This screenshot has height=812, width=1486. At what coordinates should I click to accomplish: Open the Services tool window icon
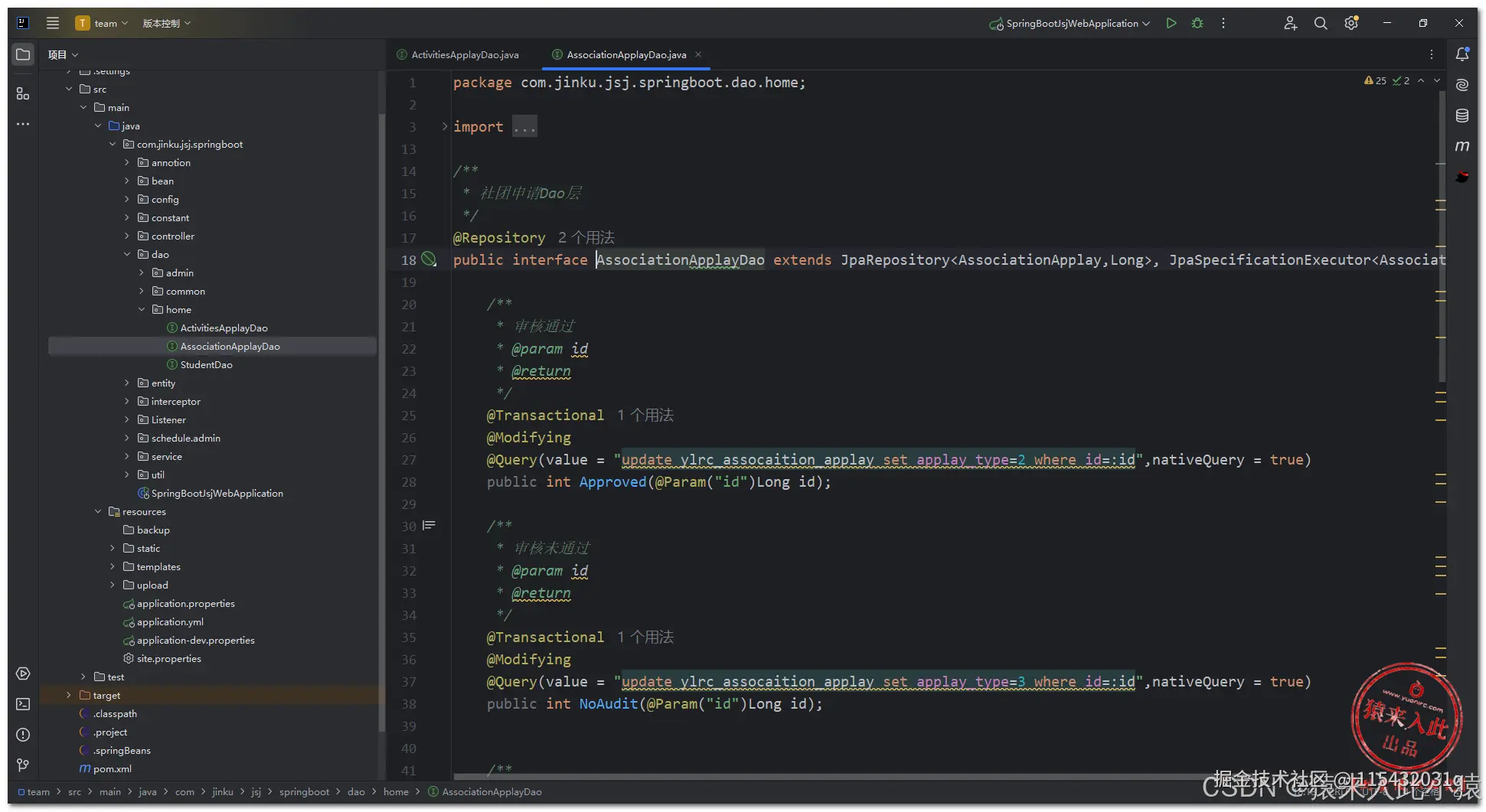(23, 673)
